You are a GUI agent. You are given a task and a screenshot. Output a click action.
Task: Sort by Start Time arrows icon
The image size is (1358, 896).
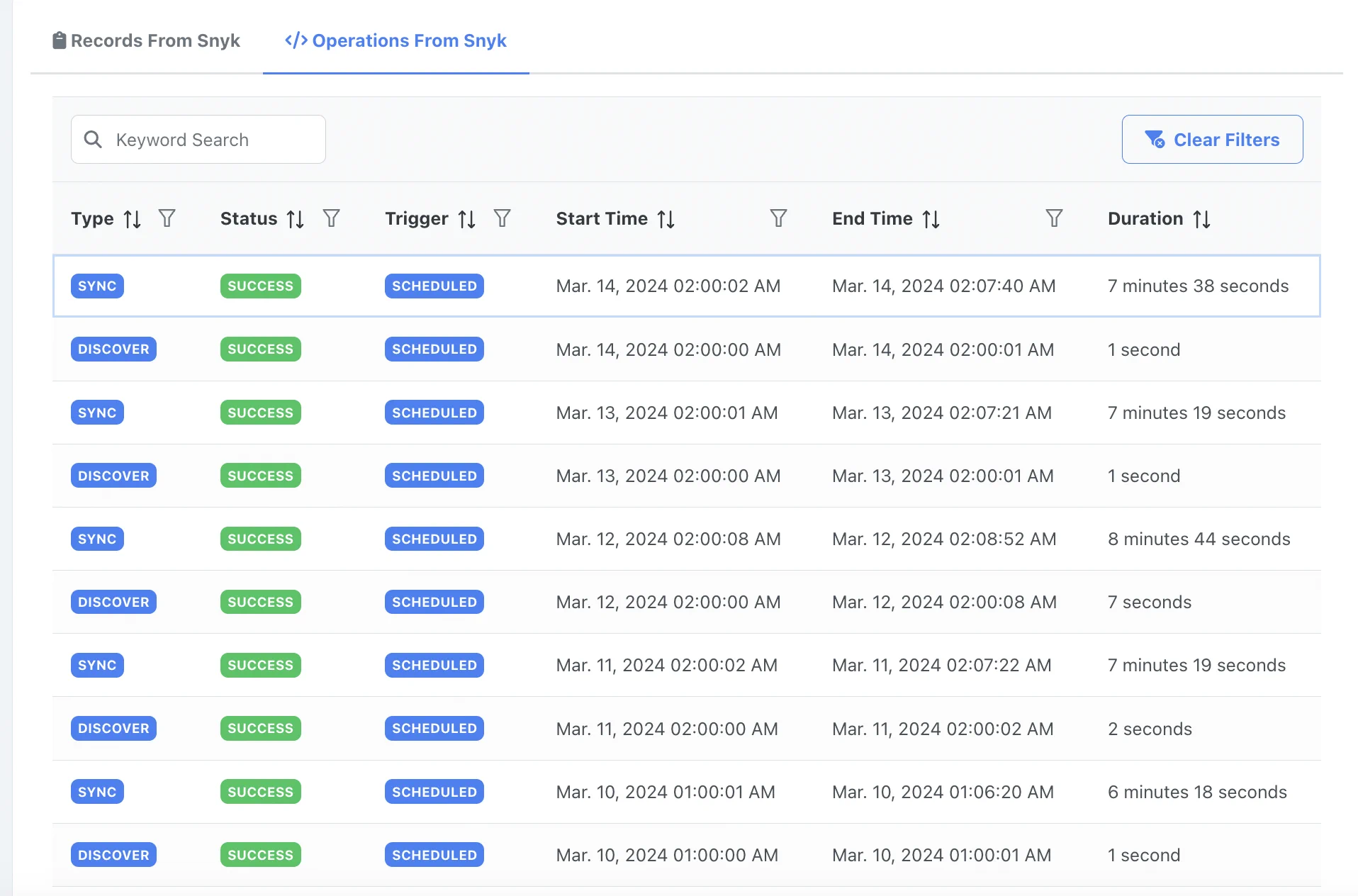pos(666,219)
